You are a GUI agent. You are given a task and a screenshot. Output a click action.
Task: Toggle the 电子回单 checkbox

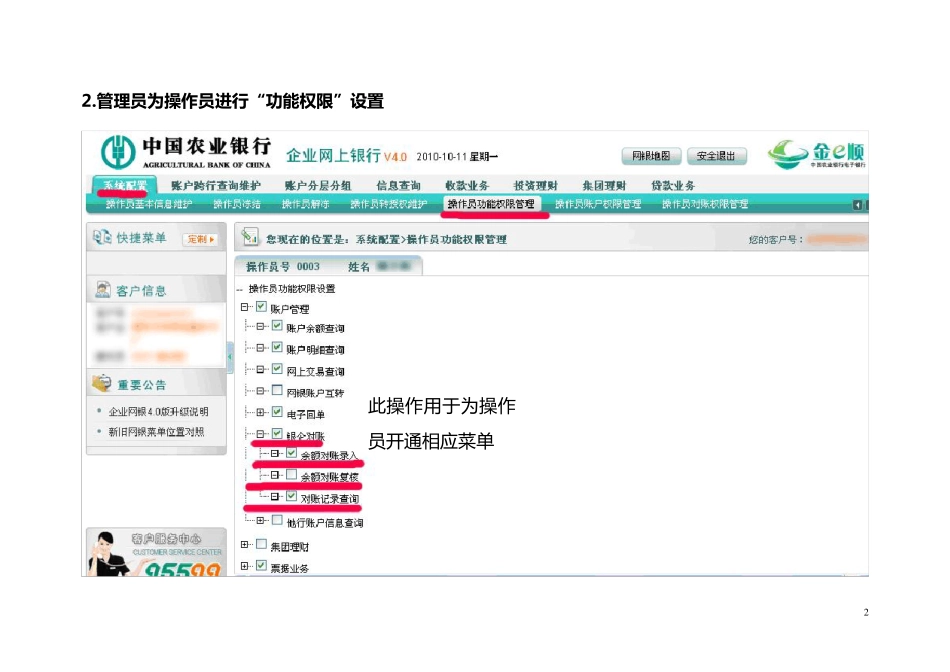277,412
